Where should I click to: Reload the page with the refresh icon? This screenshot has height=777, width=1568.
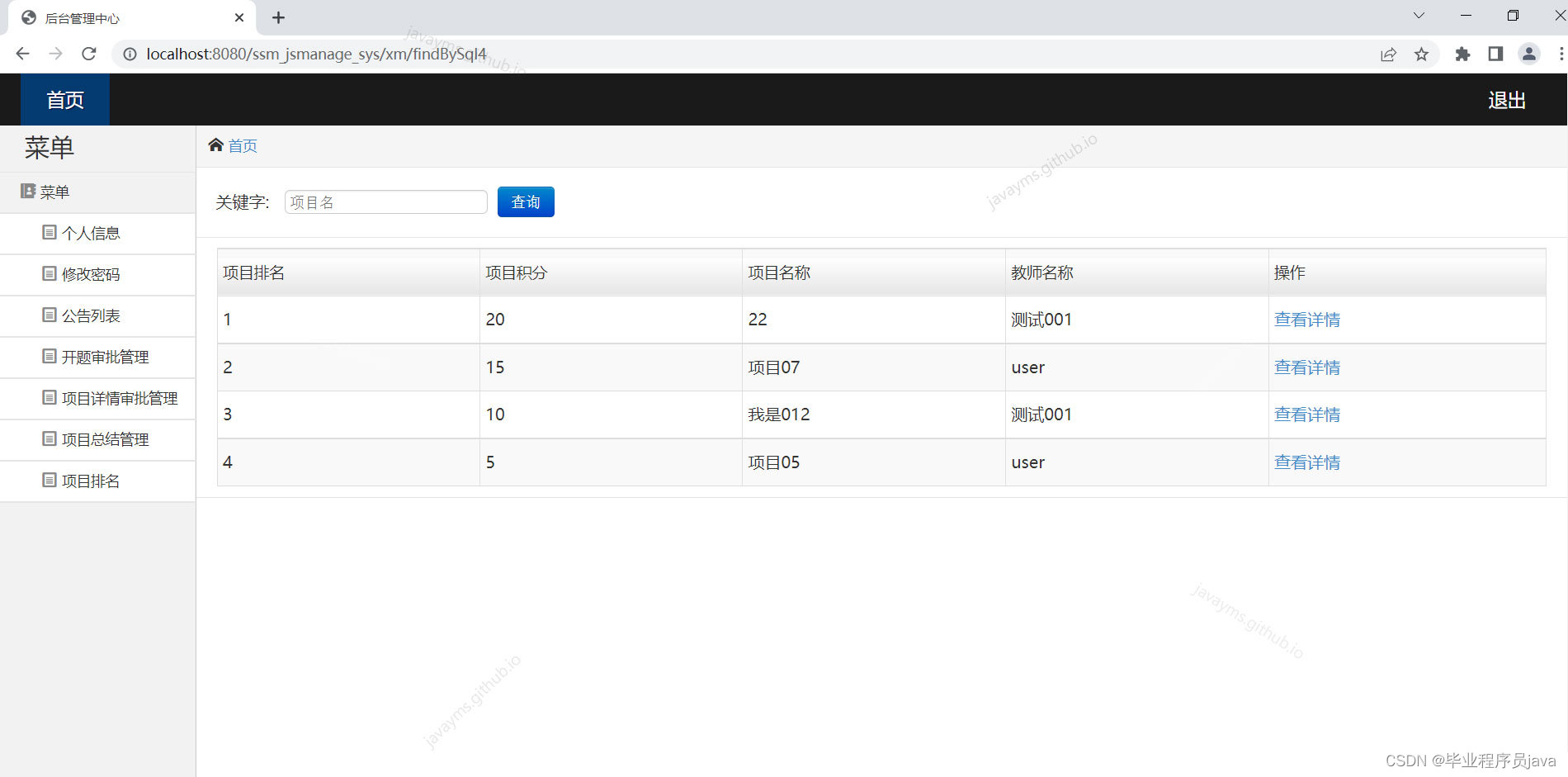point(89,54)
